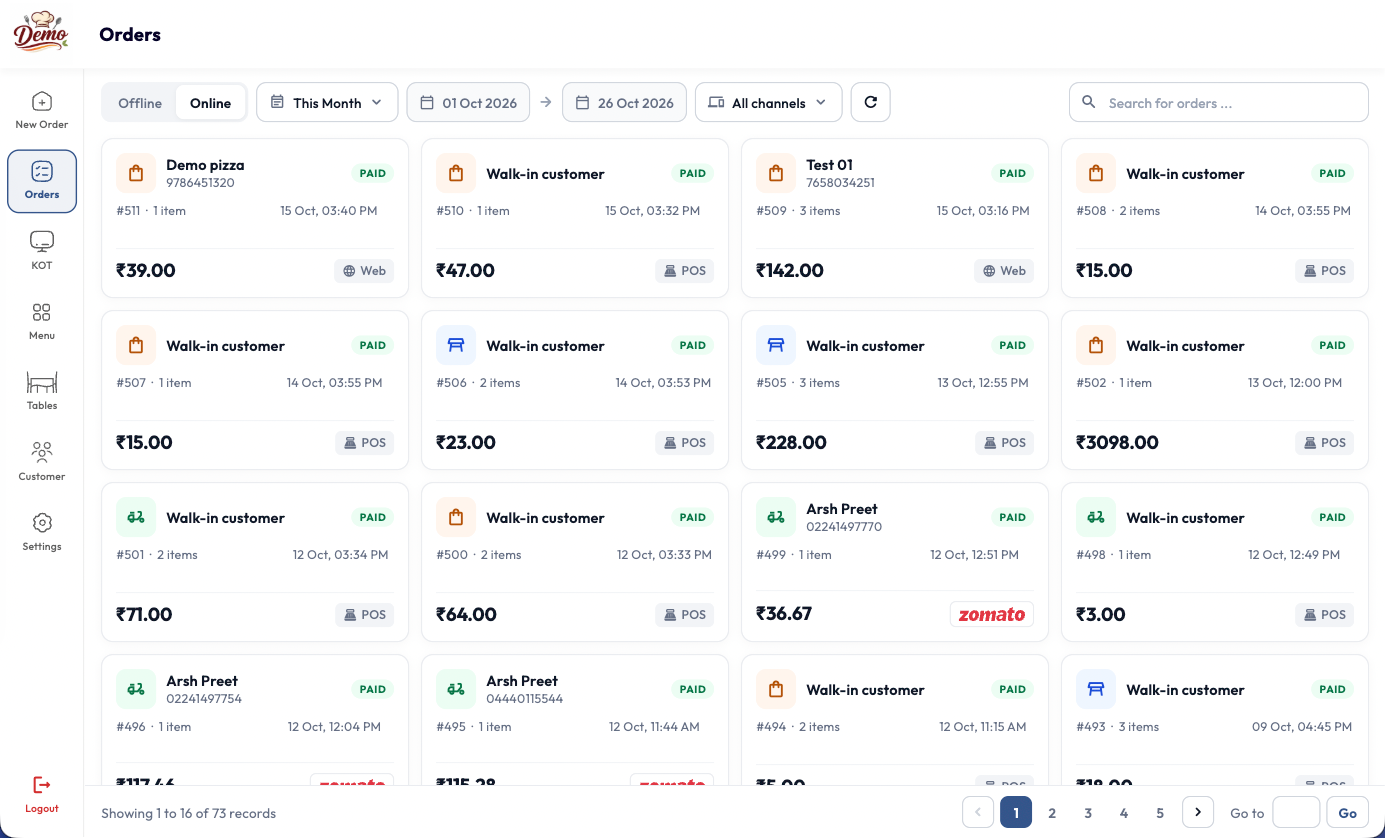Switch to Online orders
The width and height of the screenshot is (1385, 838).
[211, 103]
